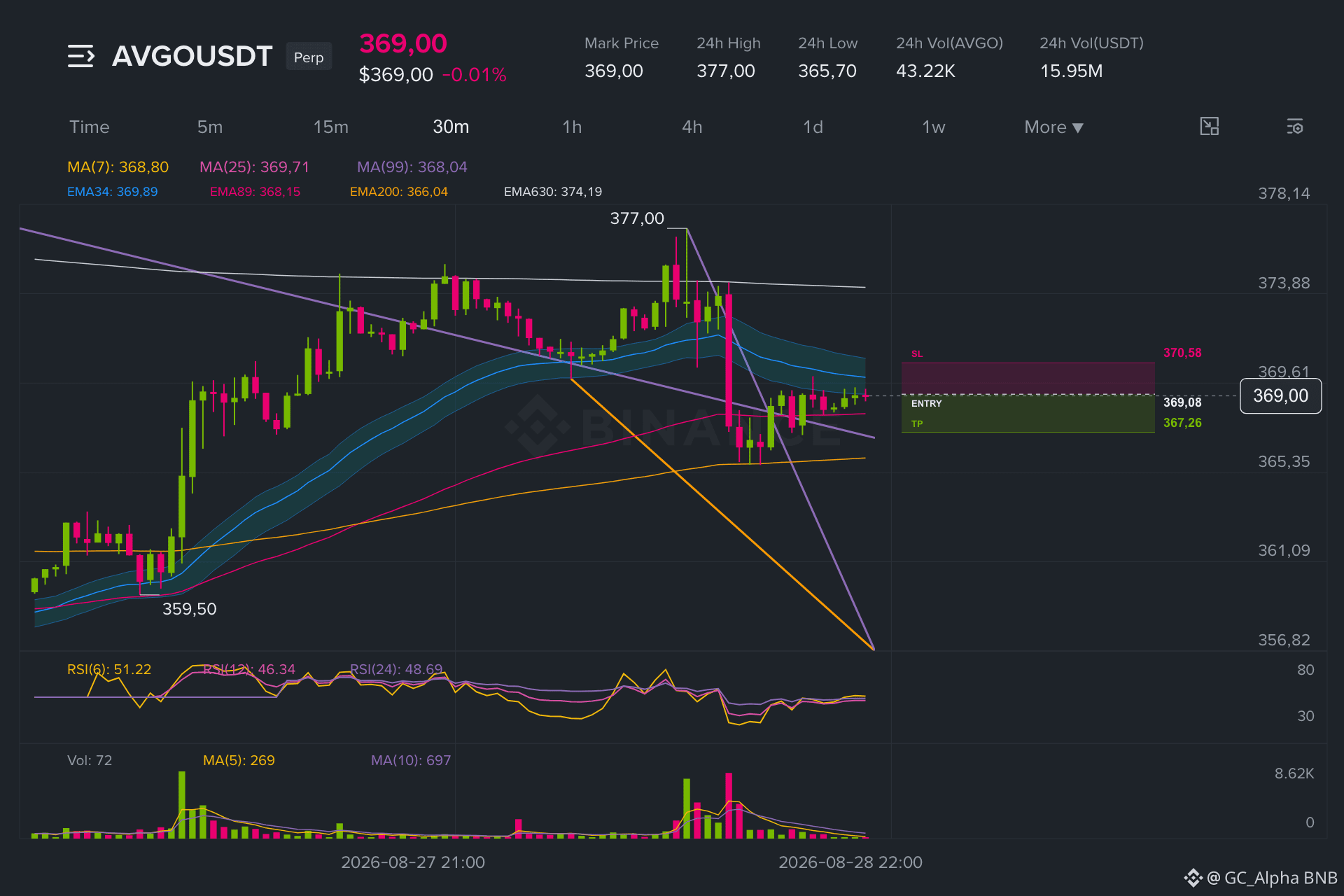Click the Vol: 72 volume label
This screenshot has width=1344, height=896.
point(90,760)
